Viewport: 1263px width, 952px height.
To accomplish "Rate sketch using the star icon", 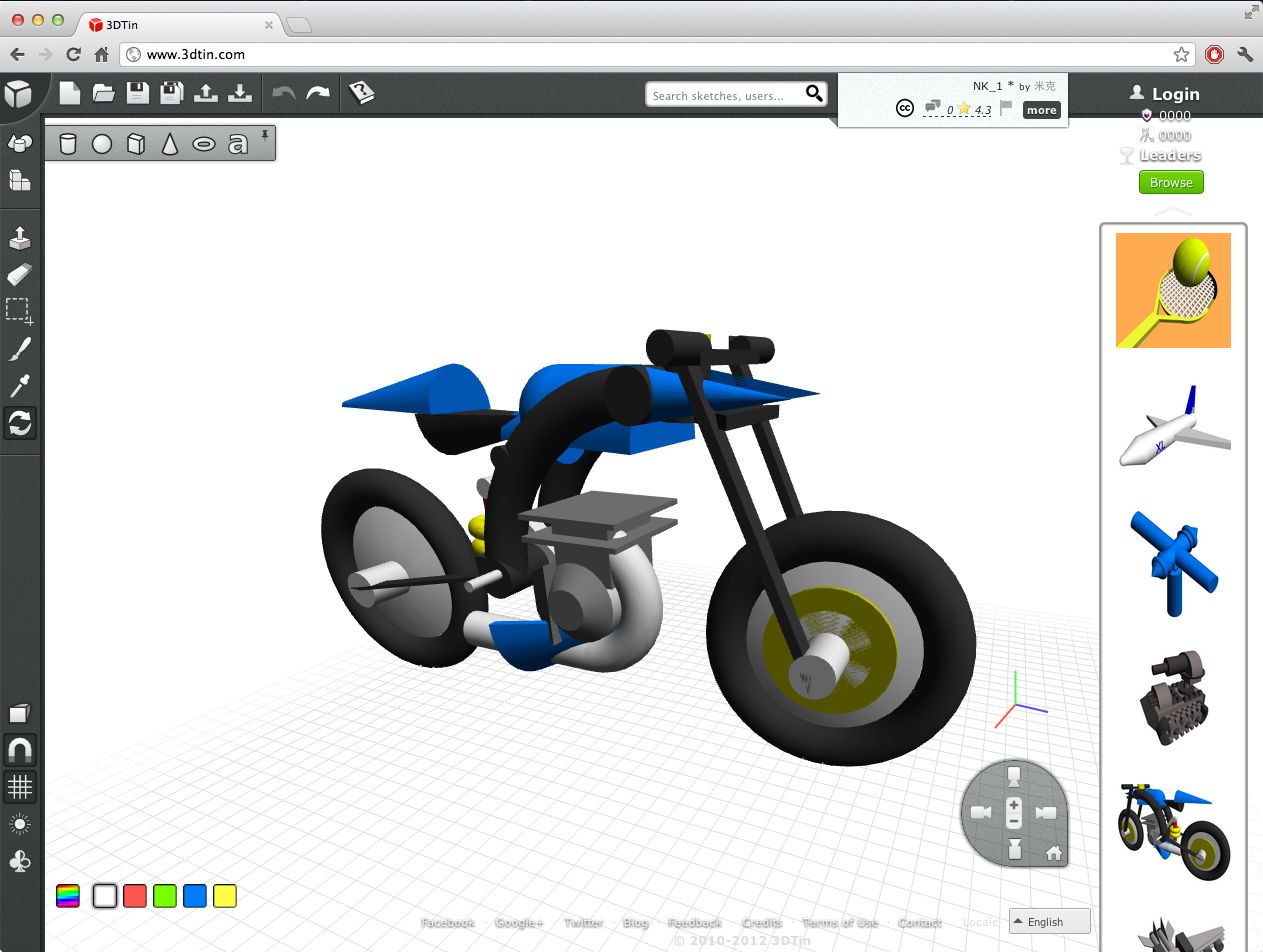I will [x=964, y=108].
